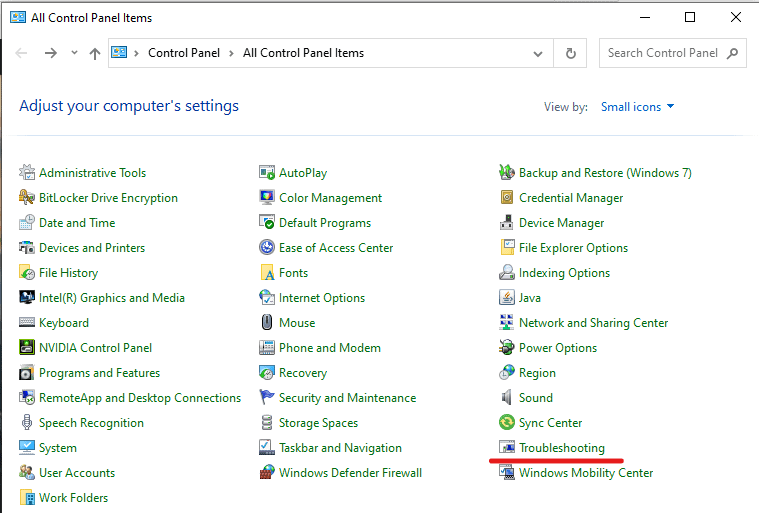
Task: Open the Intel(R) Graphics and Media icon
Action: 27,298
